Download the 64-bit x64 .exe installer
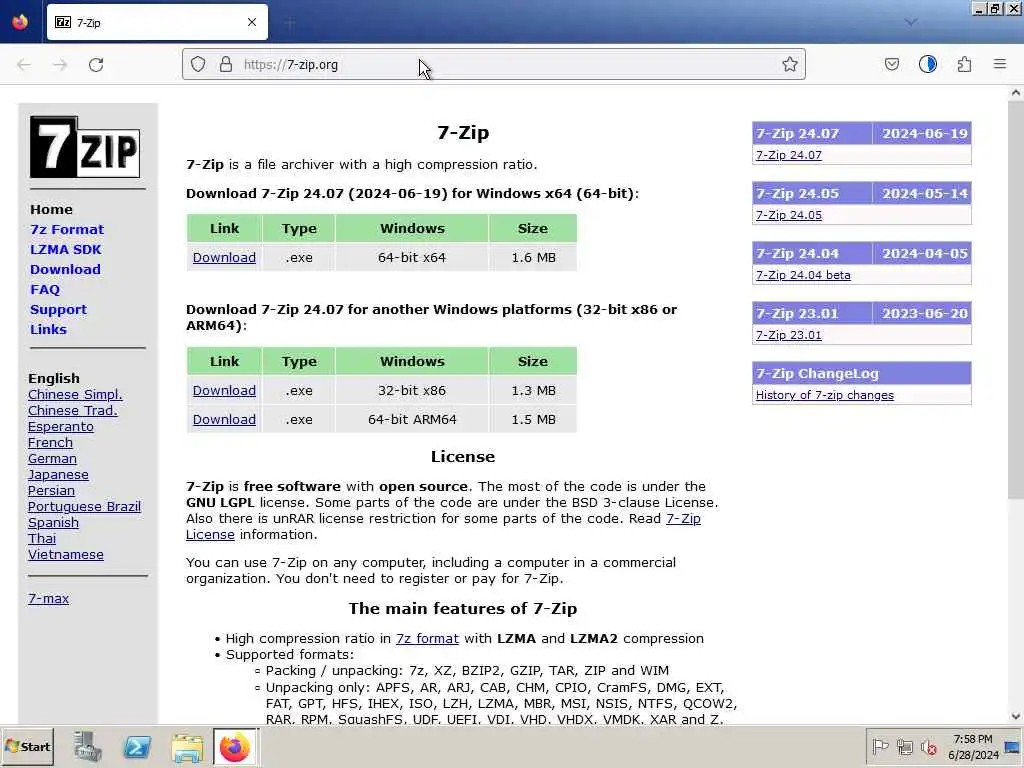The width and height of the screenshot is (1024, 768). tap(224, 257)
